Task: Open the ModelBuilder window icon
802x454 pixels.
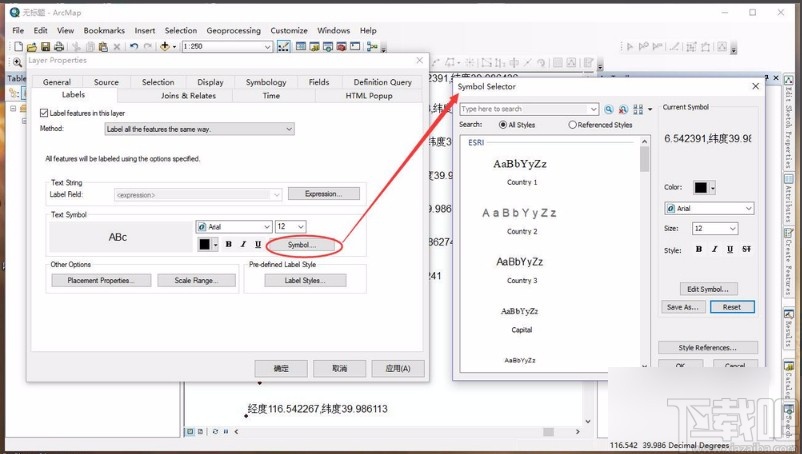Action: pos(372,47)
